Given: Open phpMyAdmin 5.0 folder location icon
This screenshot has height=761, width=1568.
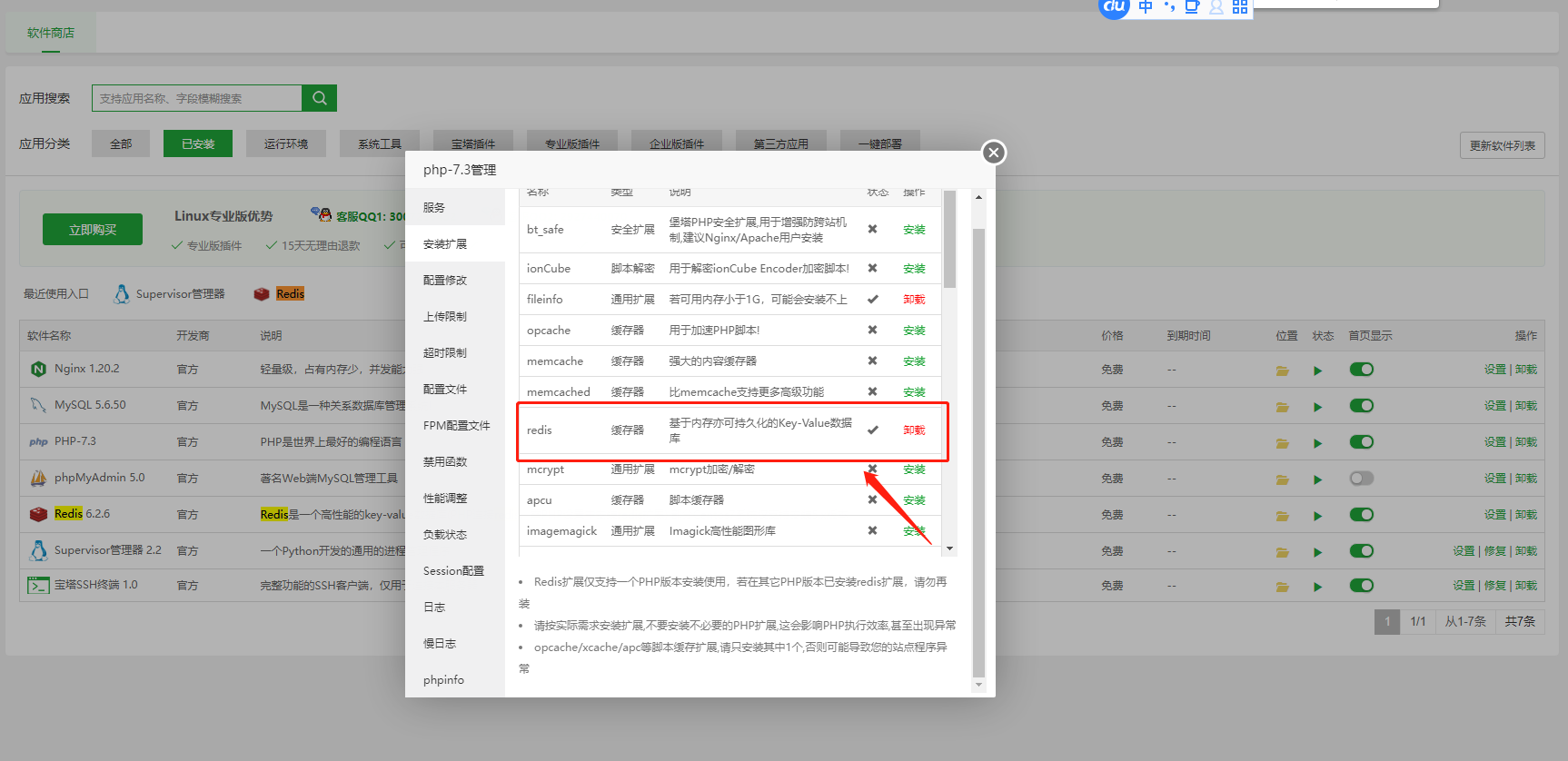Looking at the screenshot, I should coord(1283,479).
